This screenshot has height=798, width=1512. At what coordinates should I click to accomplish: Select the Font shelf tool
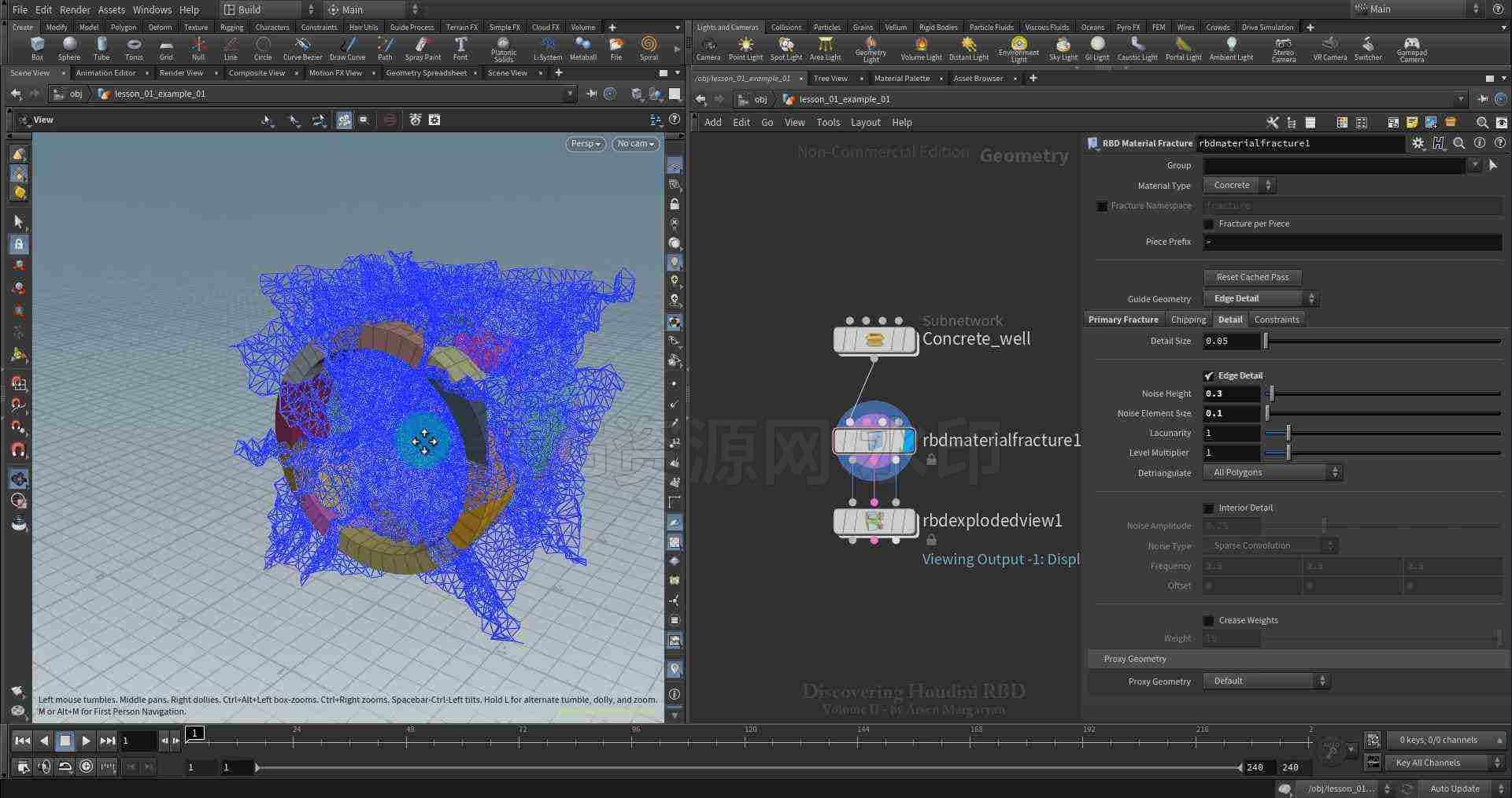tap(460, 48)
